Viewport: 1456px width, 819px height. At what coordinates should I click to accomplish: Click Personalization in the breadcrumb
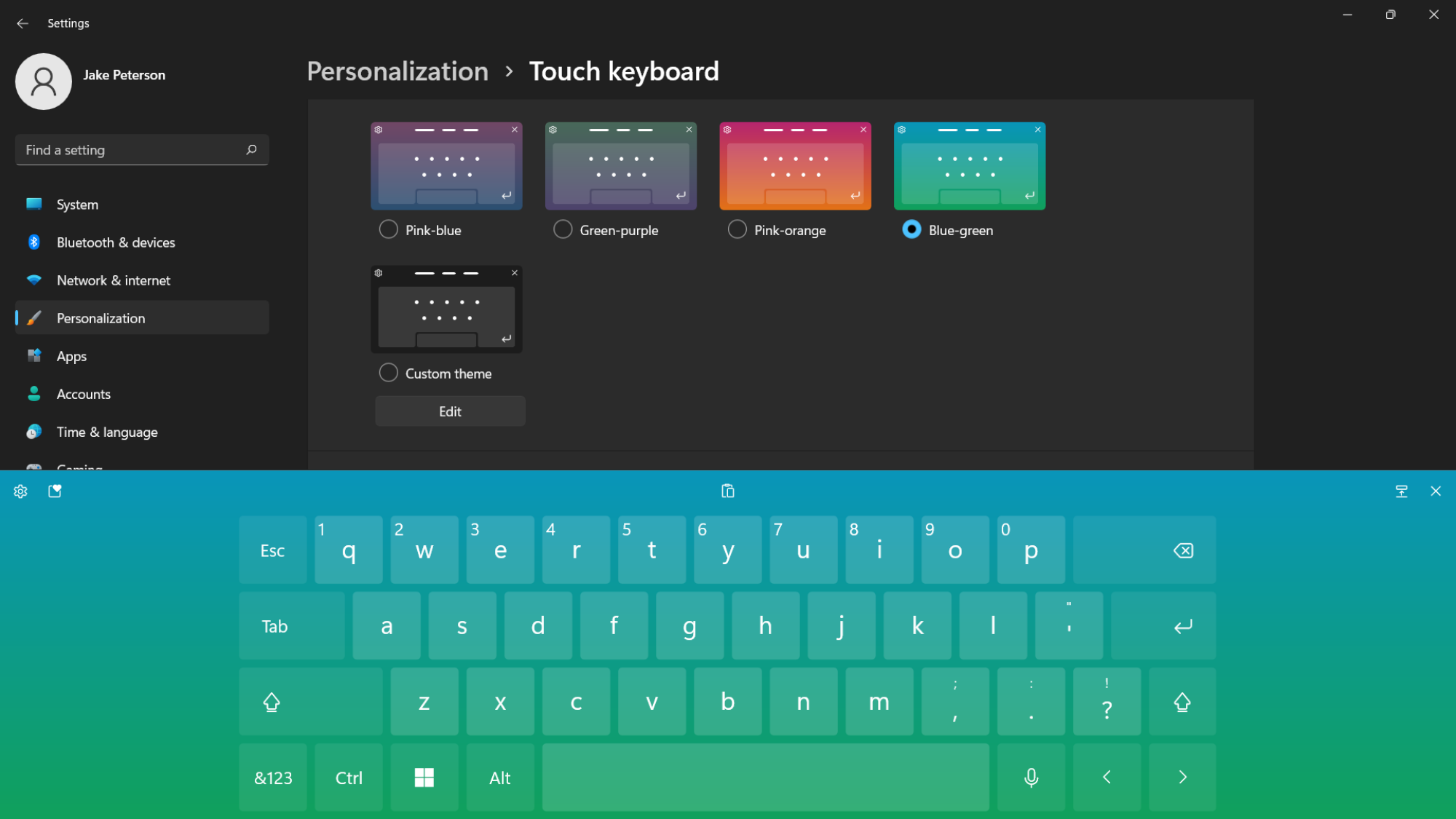tap(397, 71)
